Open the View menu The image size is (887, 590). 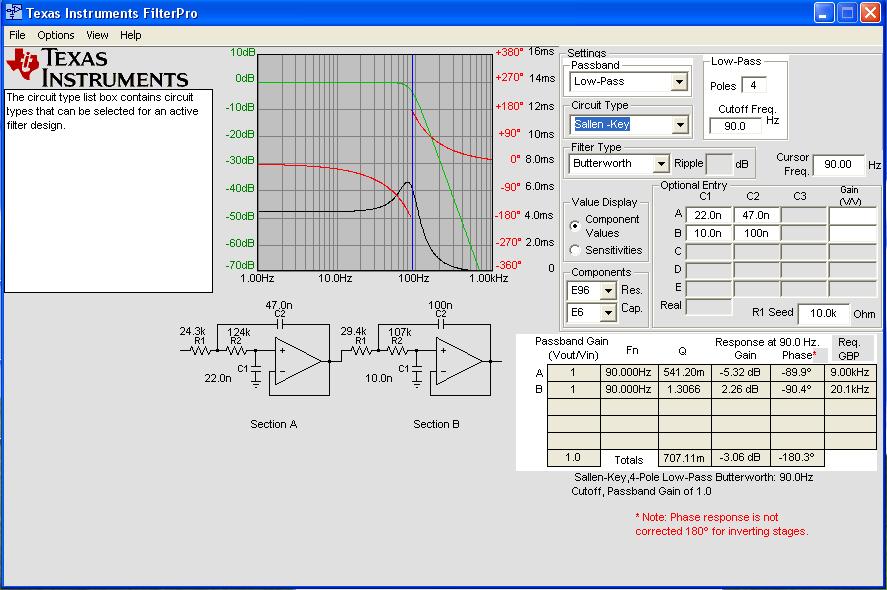97,35
